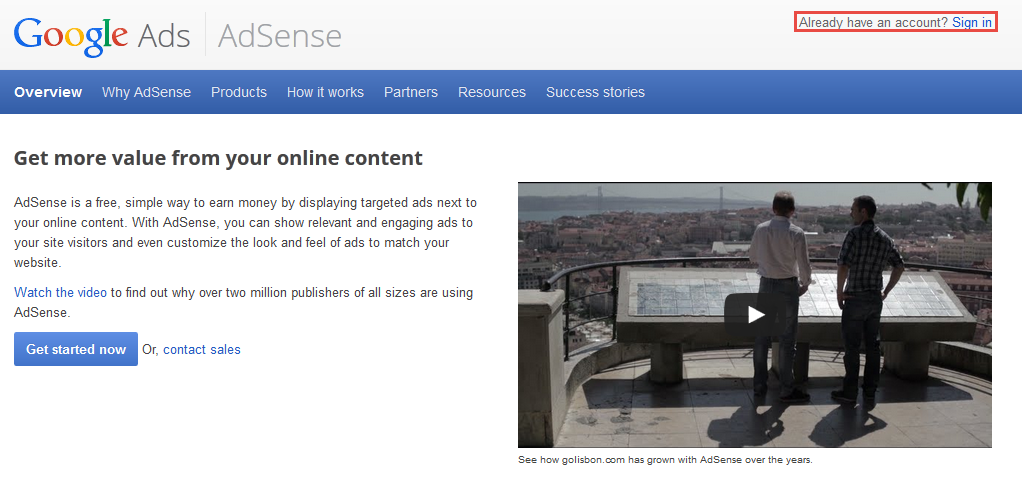Click the AdSense title text in header
1022x477 pixels.
(x=280, y=36)
